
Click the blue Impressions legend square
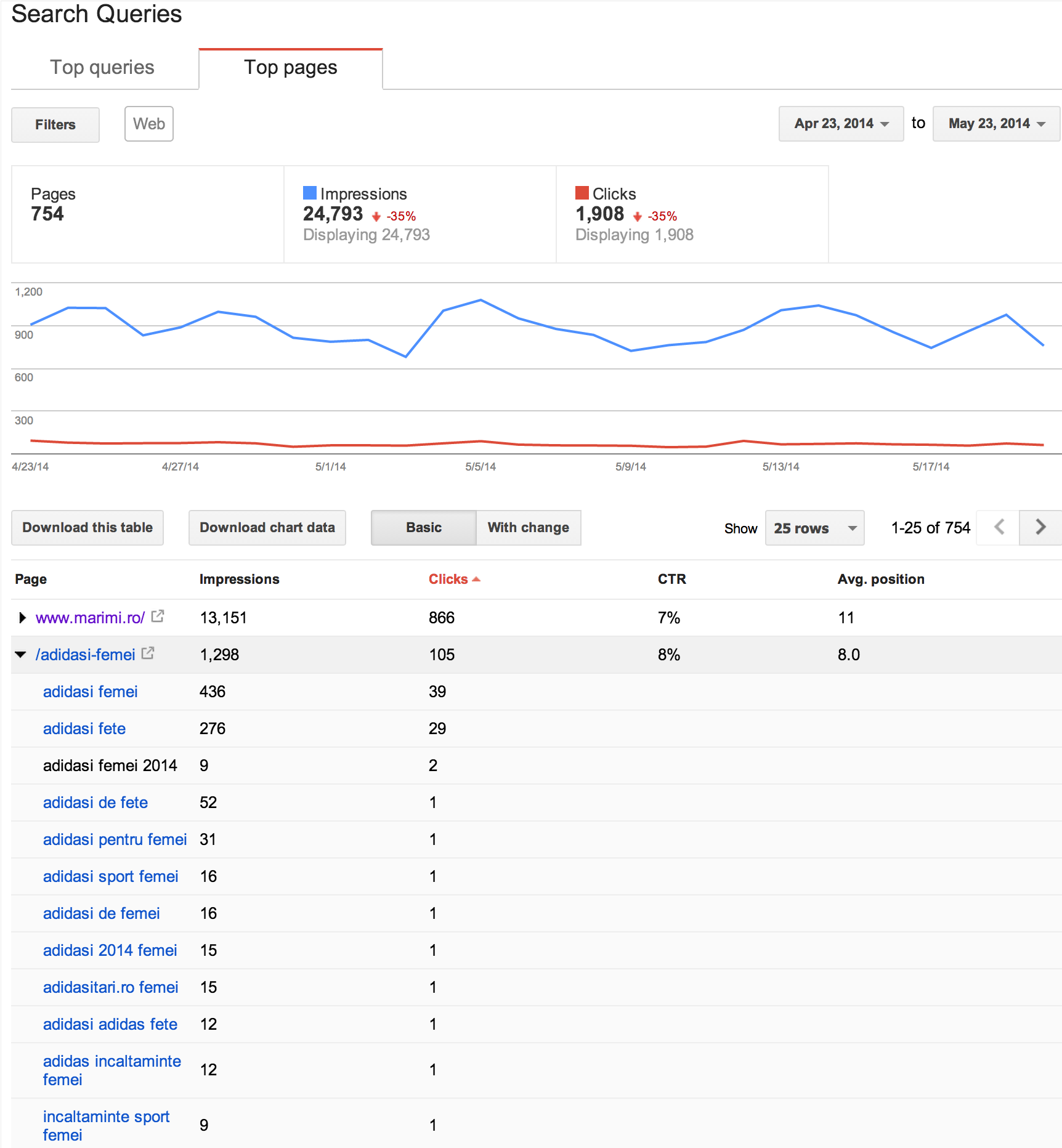point(309,193)
